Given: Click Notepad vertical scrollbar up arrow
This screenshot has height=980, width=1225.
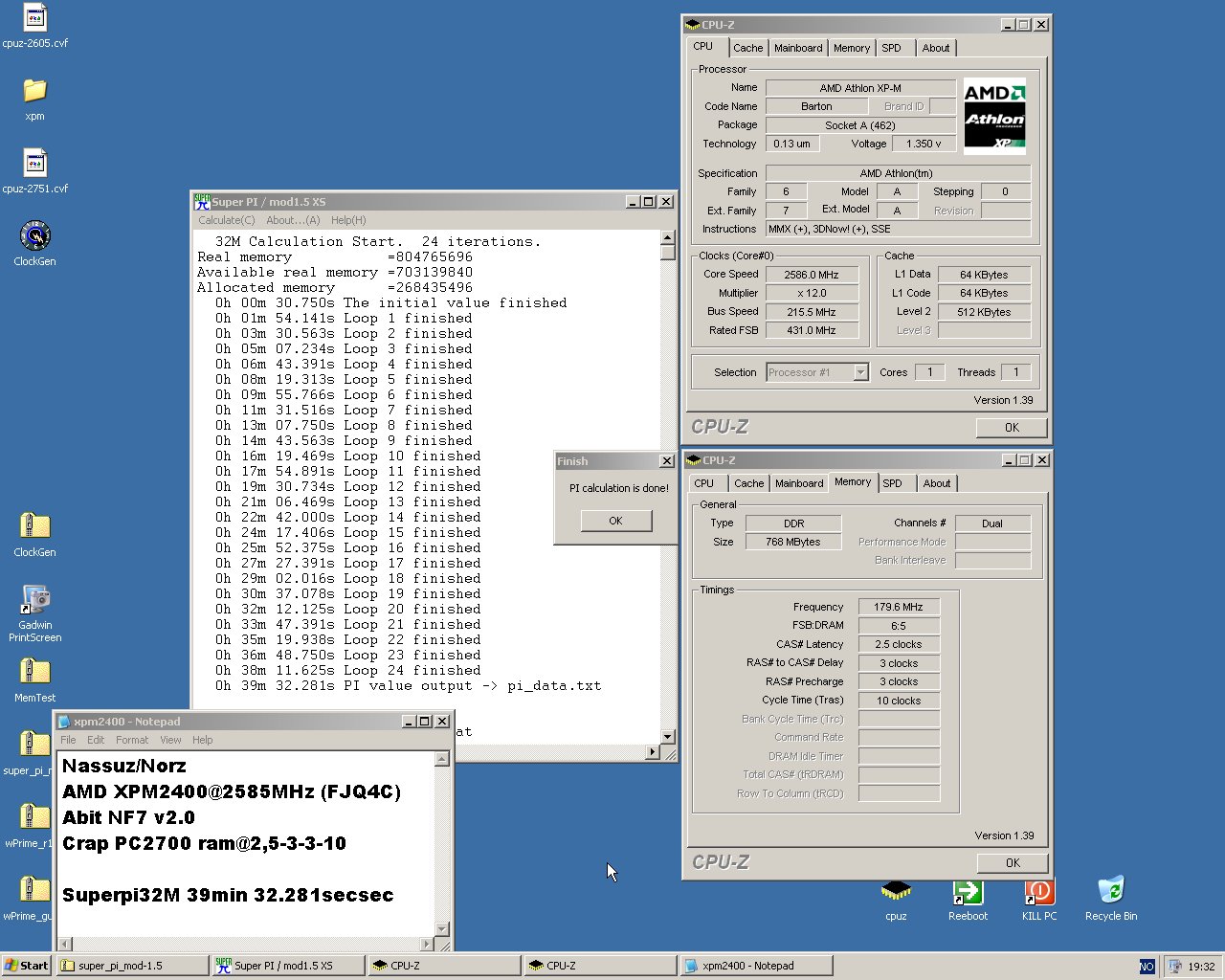Looking at the screenshot, I should 442,759.
